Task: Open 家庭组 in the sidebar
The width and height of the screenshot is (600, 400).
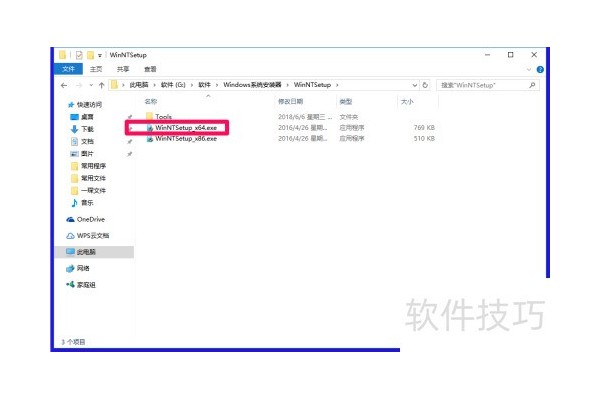Action: tap(81, 285)
